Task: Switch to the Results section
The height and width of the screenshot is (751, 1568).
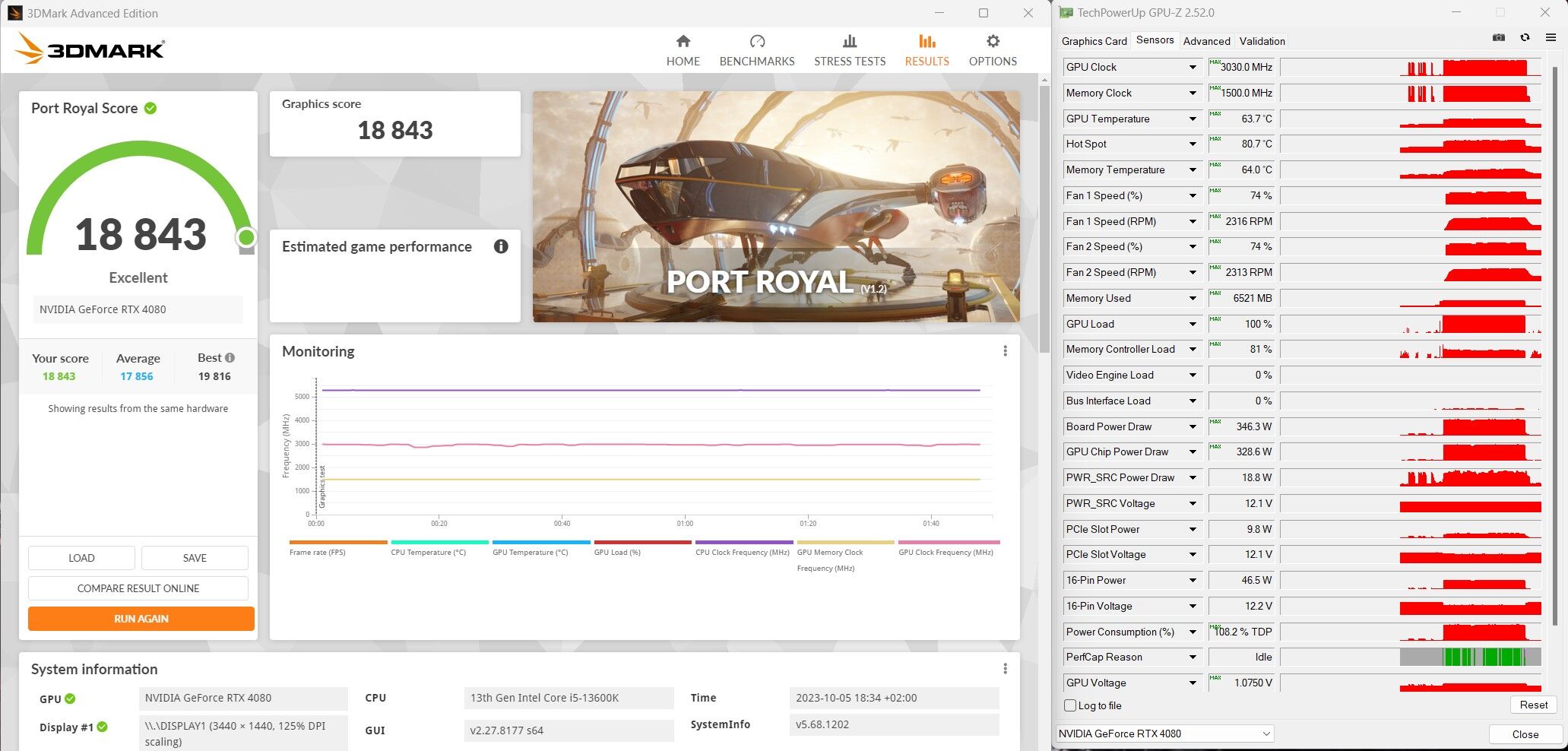Action: coord(927,51)
